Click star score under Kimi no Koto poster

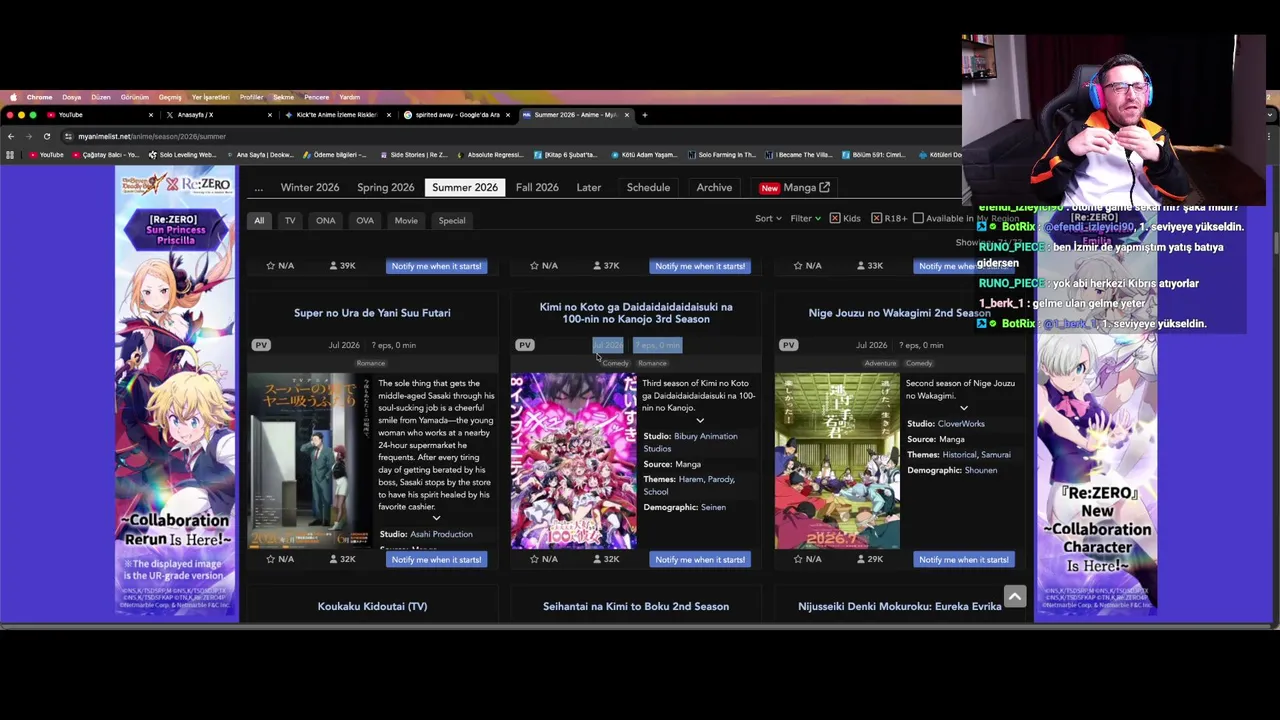[x=544, y=559]
